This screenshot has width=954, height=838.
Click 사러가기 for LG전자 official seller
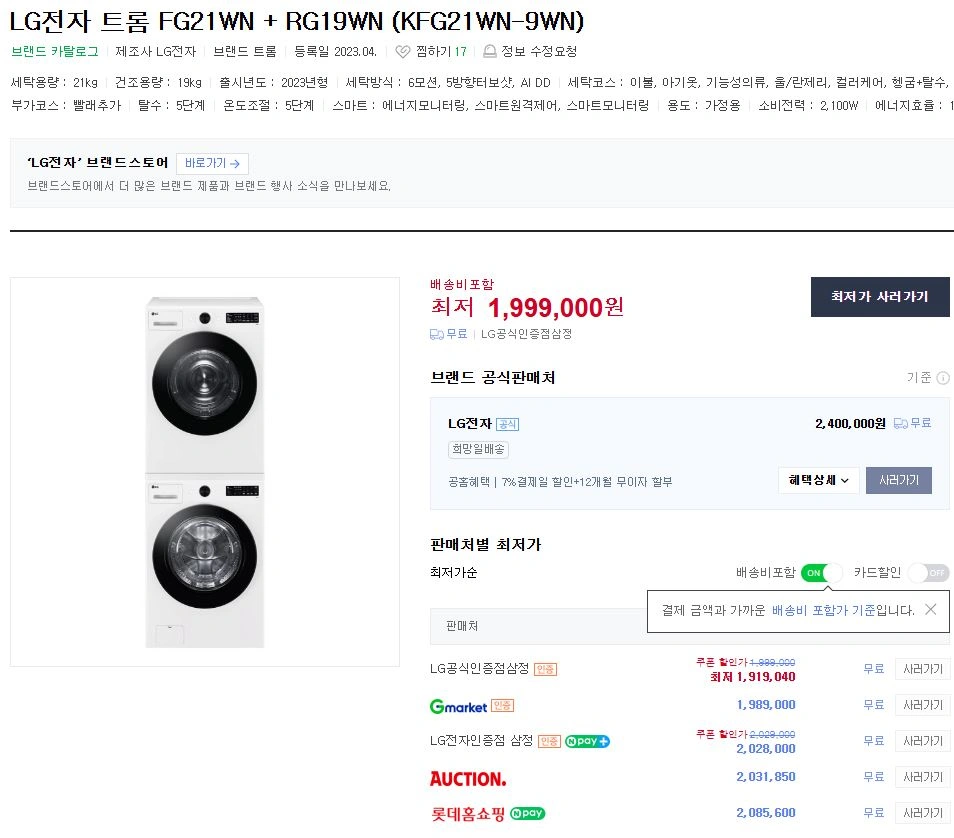[898, 481]
